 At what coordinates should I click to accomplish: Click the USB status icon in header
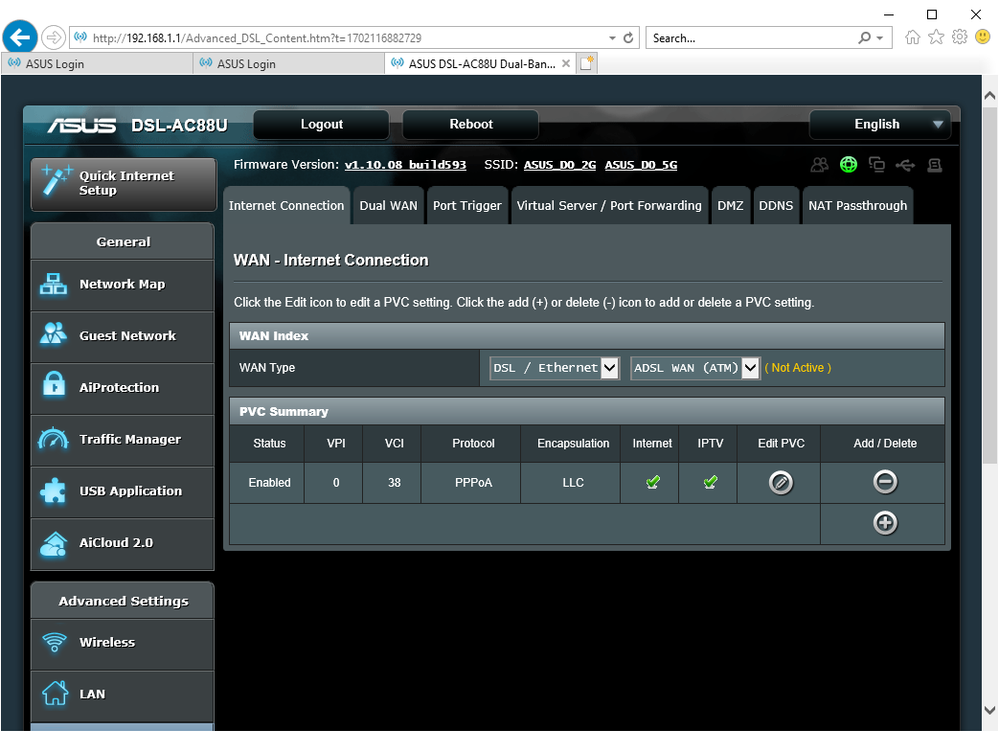(905, 165)
